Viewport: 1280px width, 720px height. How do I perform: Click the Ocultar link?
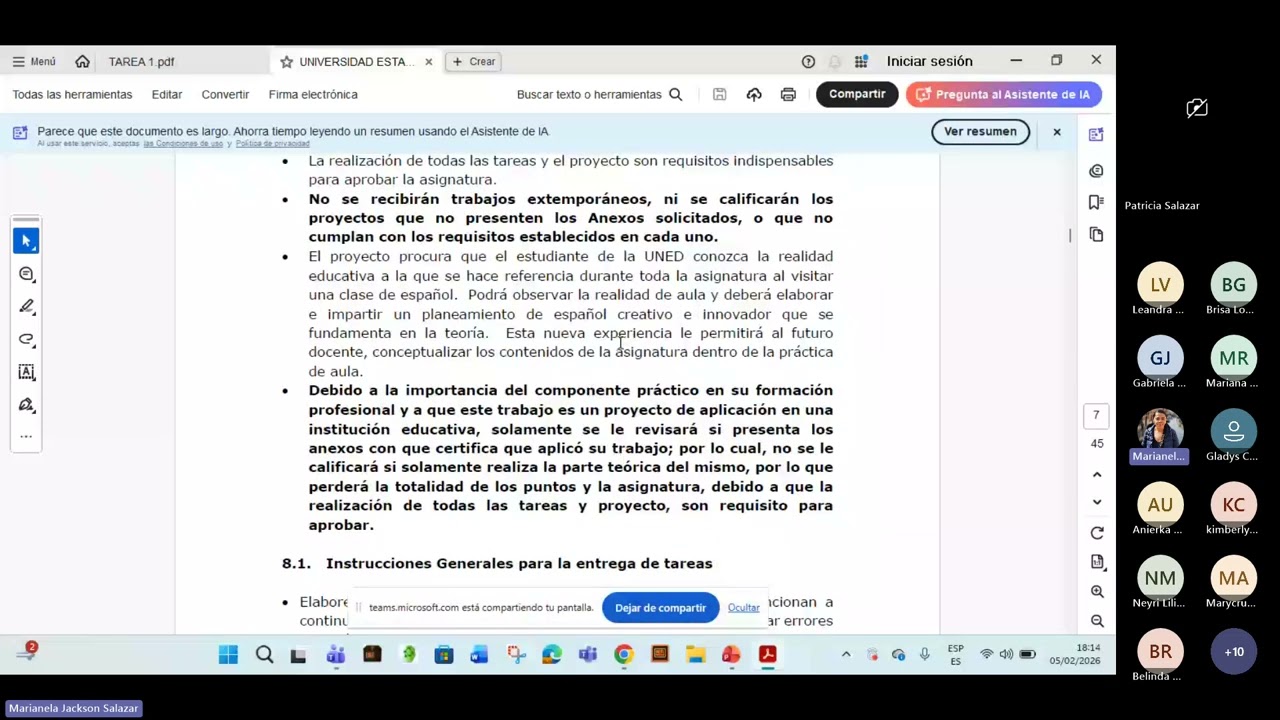[x=743, y=608]
